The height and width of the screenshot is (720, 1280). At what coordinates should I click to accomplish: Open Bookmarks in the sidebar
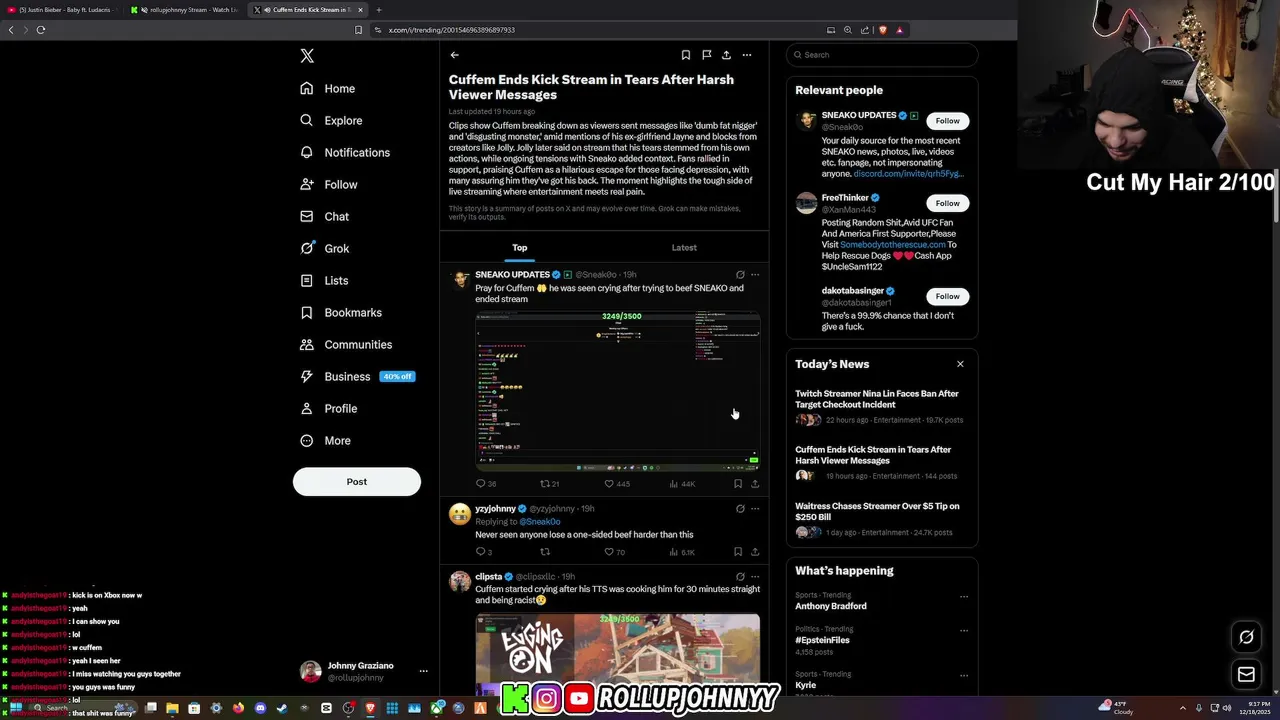pos(341,312)
